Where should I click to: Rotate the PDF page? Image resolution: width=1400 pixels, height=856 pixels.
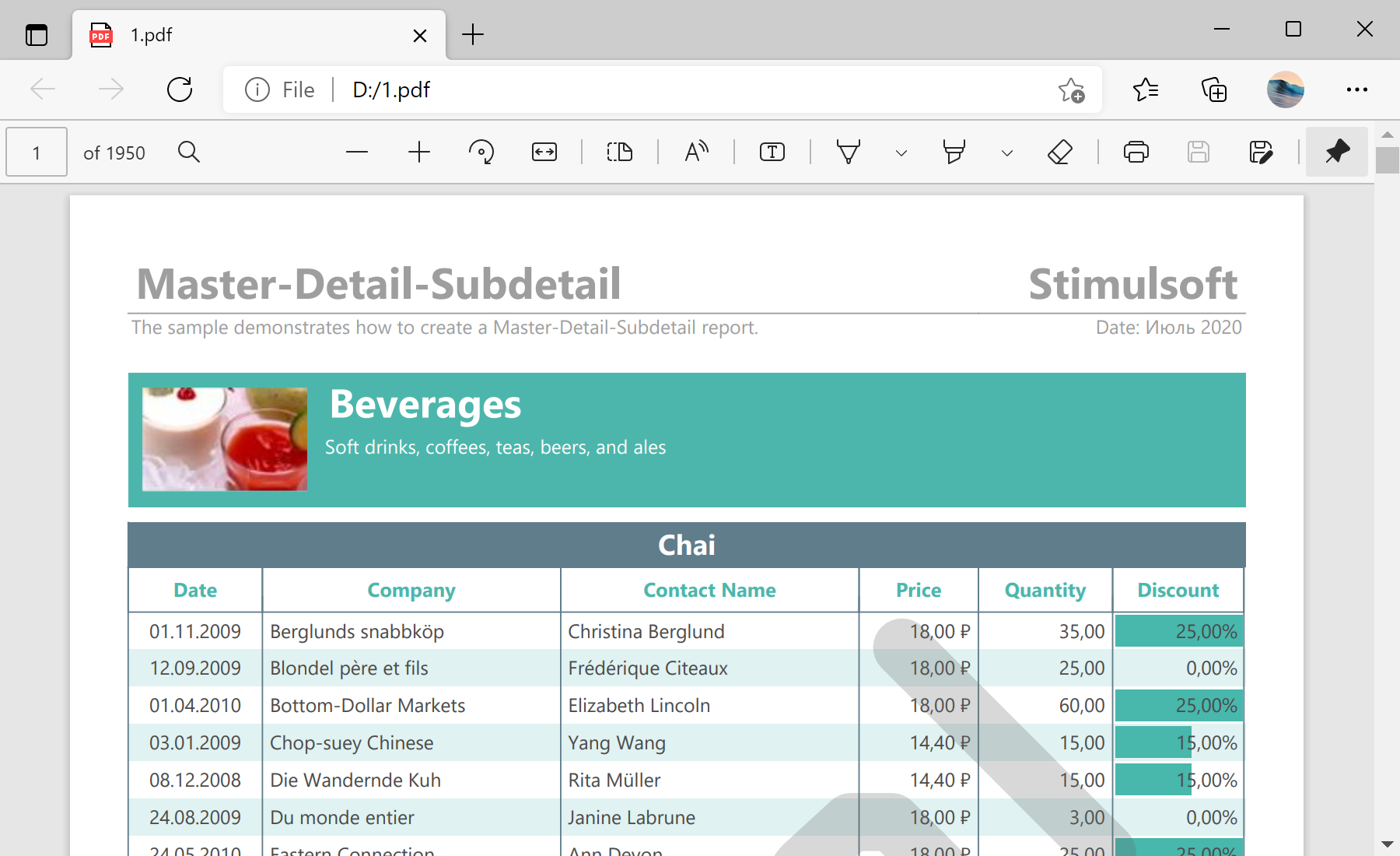(481, 152)
